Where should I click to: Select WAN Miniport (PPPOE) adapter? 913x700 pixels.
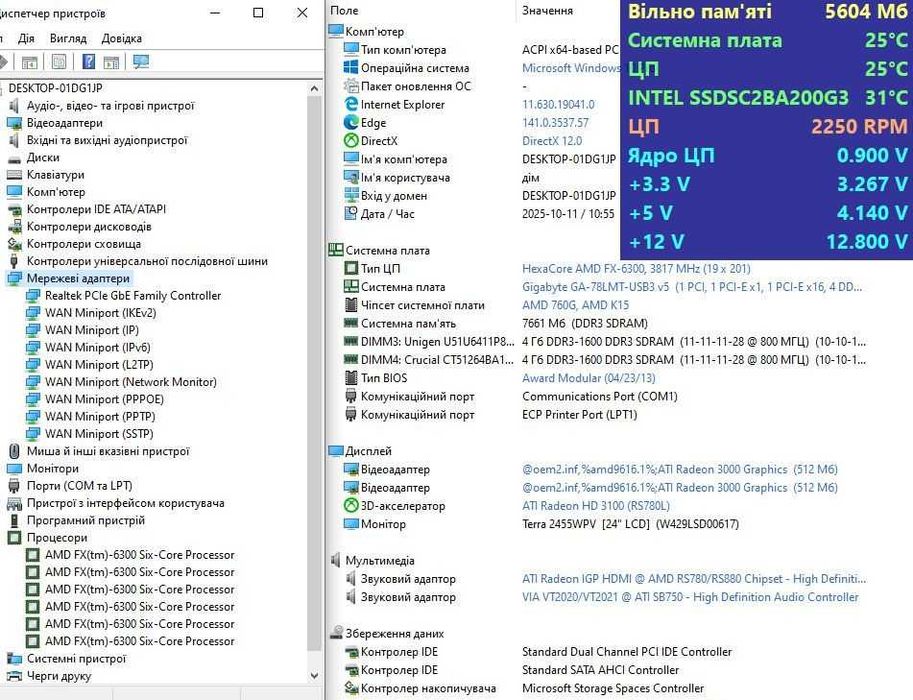[104, 399]
